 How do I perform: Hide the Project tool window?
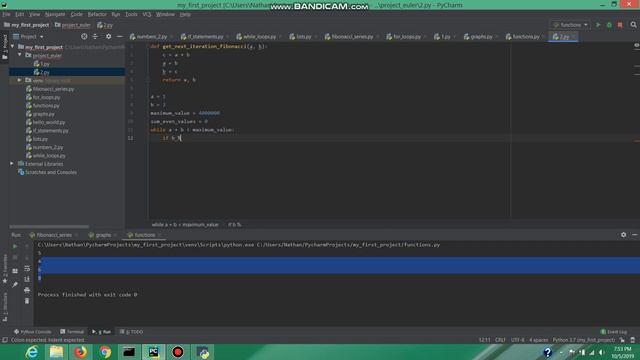click(119, 36)
